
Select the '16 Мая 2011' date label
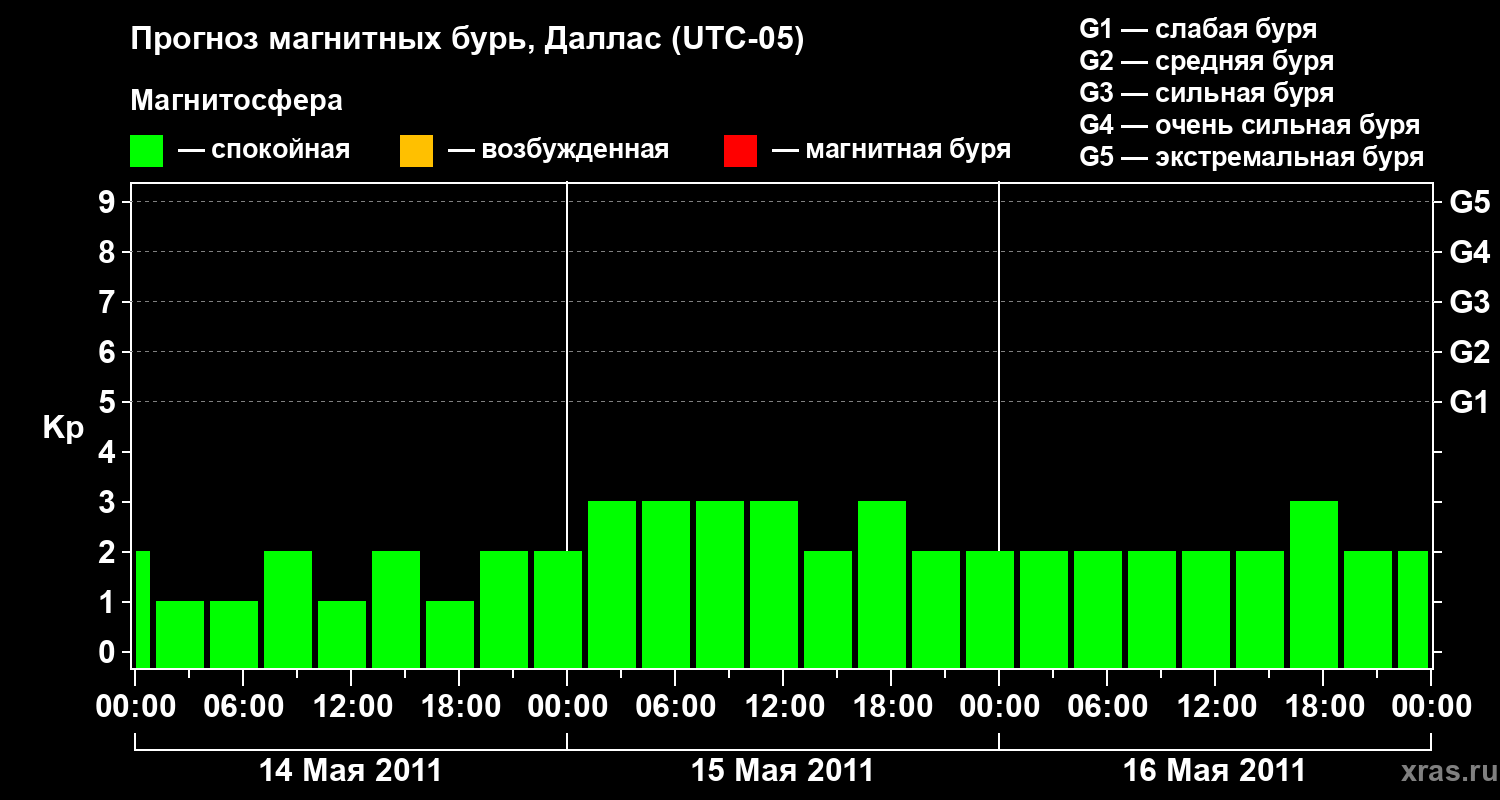tap(1214, 771)
